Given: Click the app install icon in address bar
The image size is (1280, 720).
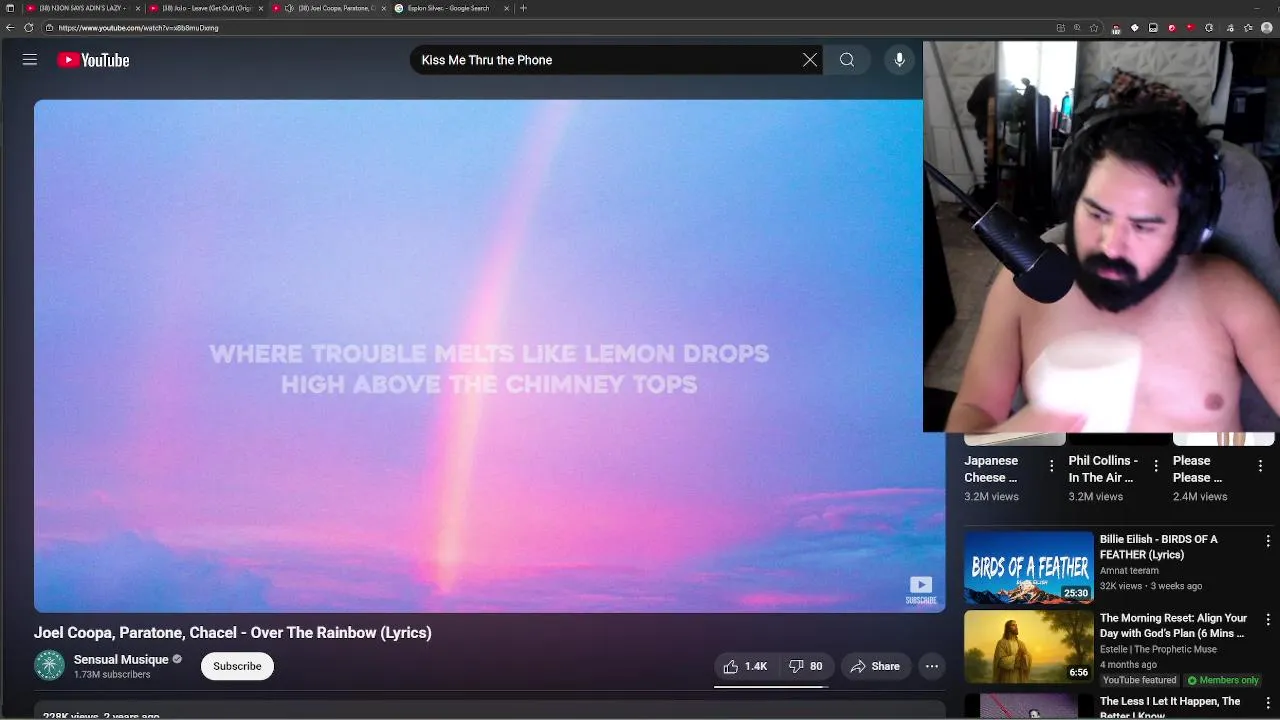Looking at the screenshot, I should pyautogui.click(x=1061, y=28).
